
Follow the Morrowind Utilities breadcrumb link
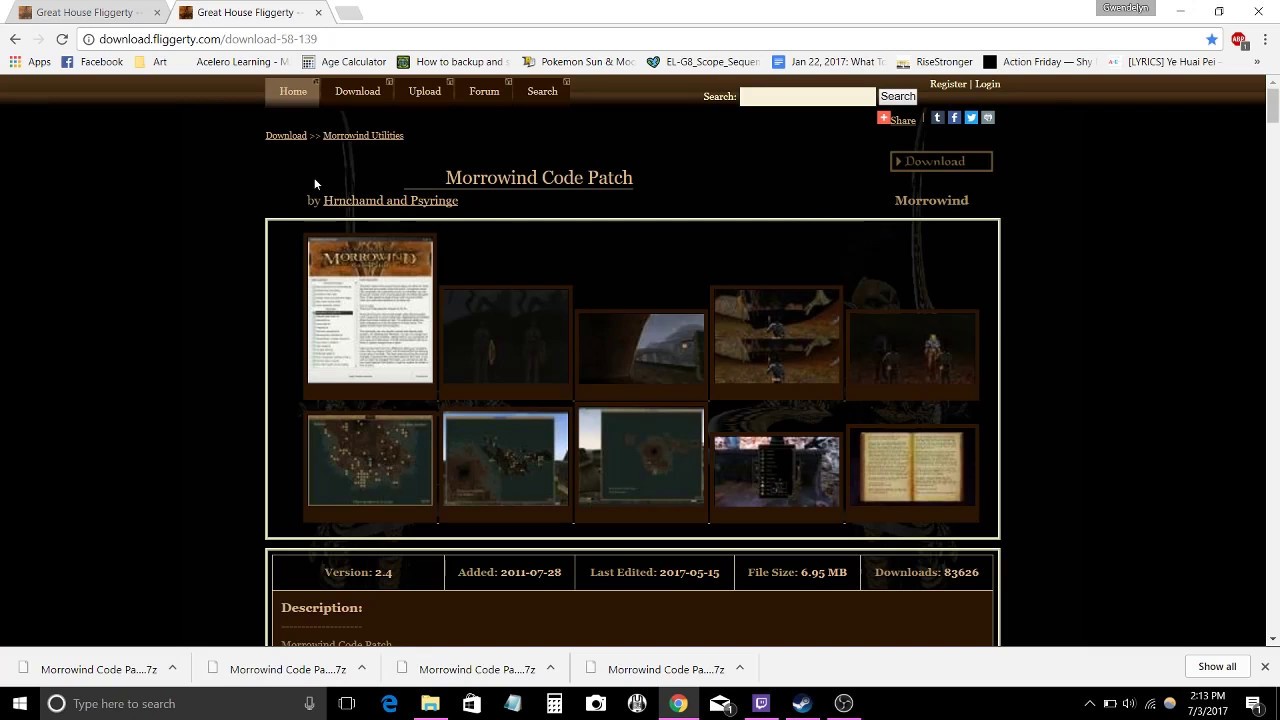click(x=363, y=135)
